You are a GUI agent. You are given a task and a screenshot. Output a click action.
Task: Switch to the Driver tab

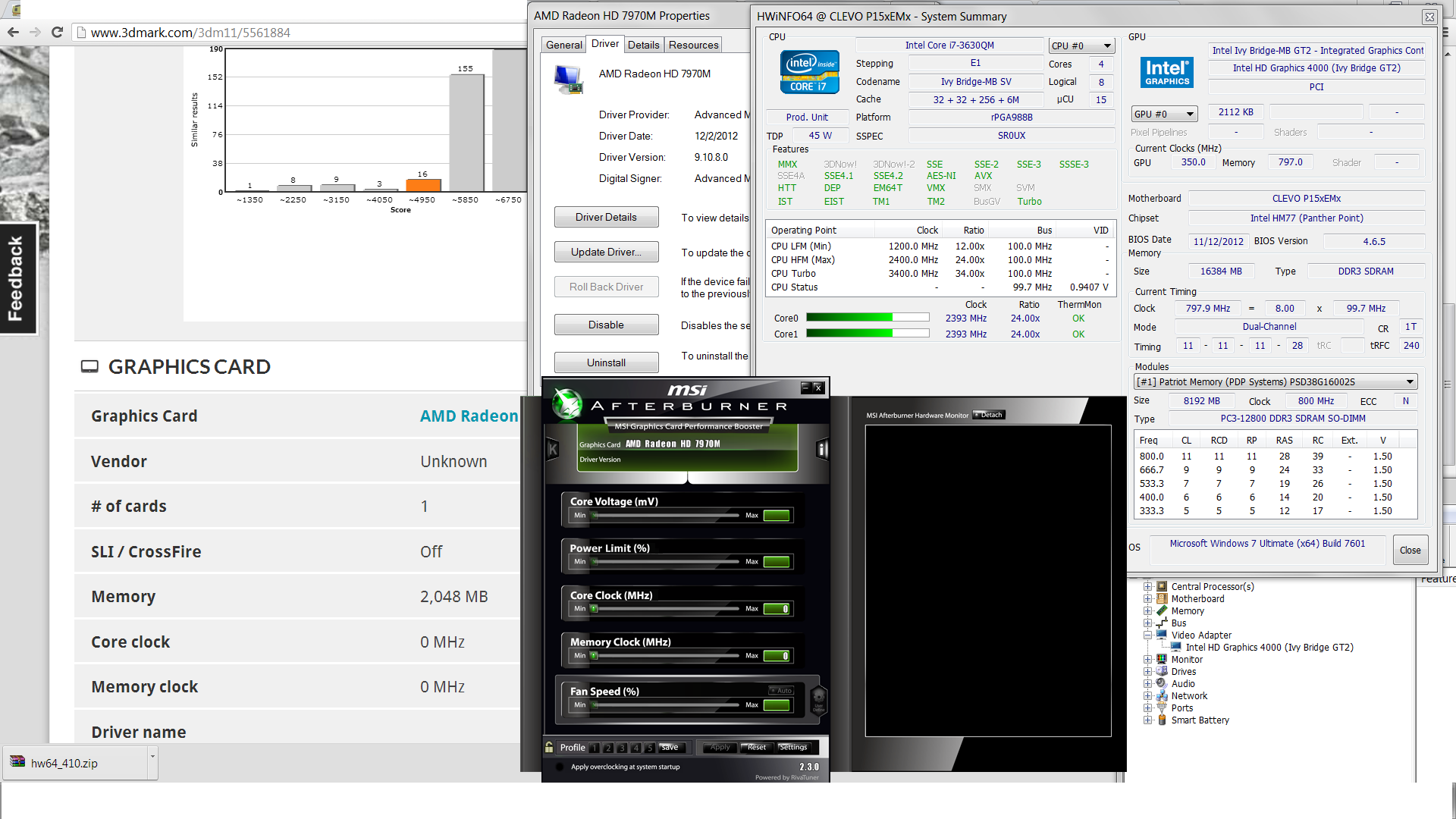click(x=604, y=44)
